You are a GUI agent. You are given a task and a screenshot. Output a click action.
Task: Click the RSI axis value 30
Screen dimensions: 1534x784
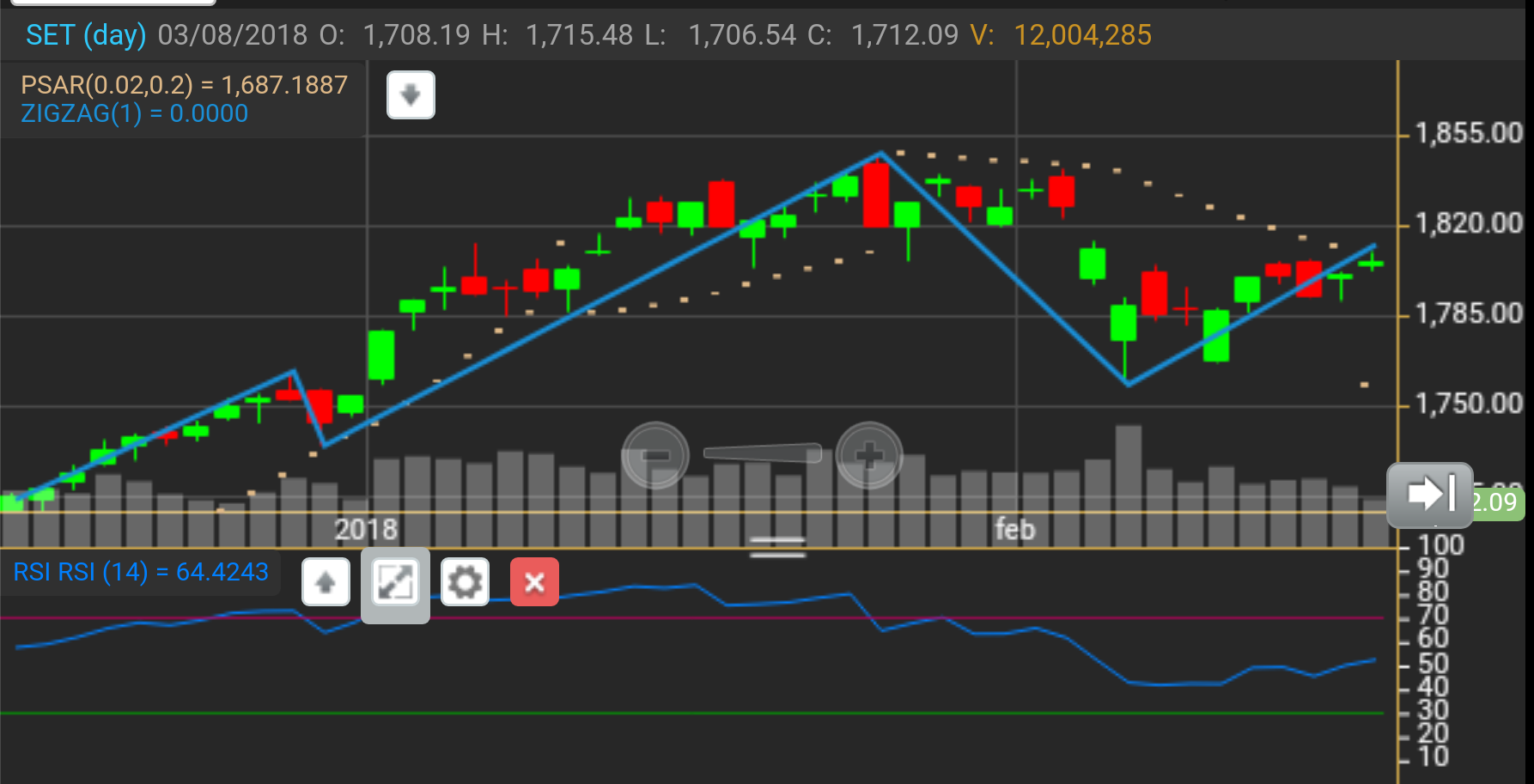click(1433, 710)
